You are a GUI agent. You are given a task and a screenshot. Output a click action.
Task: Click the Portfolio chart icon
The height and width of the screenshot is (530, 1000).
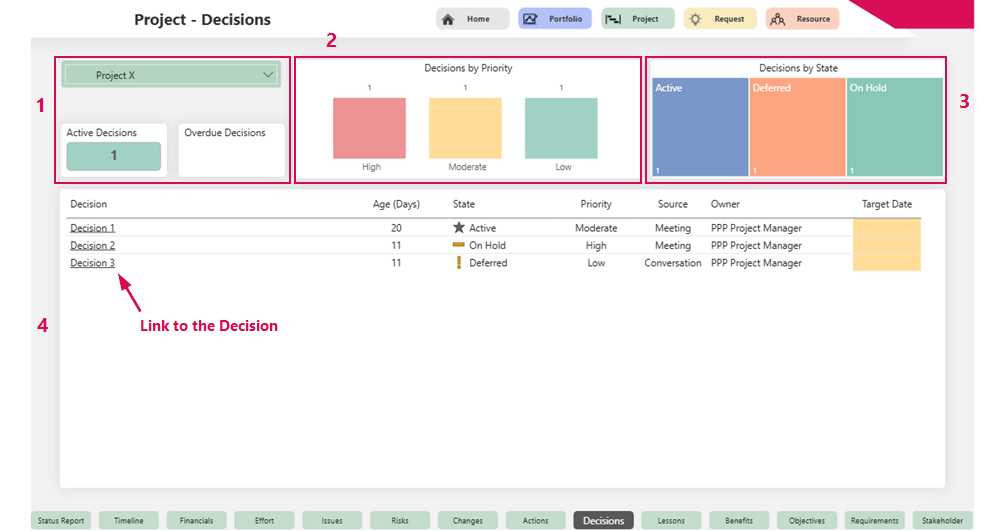click(530, 19)
